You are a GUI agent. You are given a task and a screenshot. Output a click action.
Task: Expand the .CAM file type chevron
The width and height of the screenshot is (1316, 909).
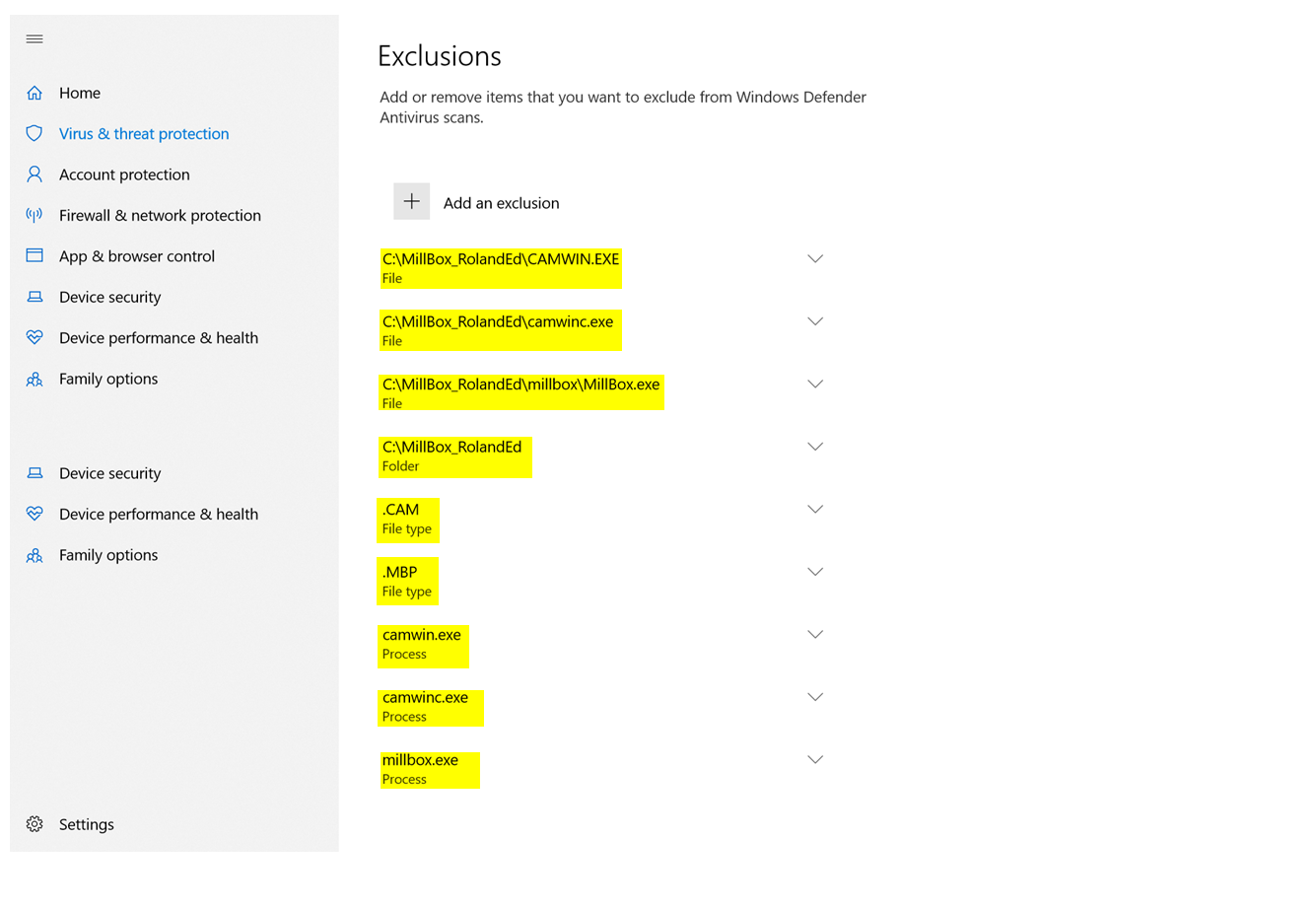coord(815,509)
